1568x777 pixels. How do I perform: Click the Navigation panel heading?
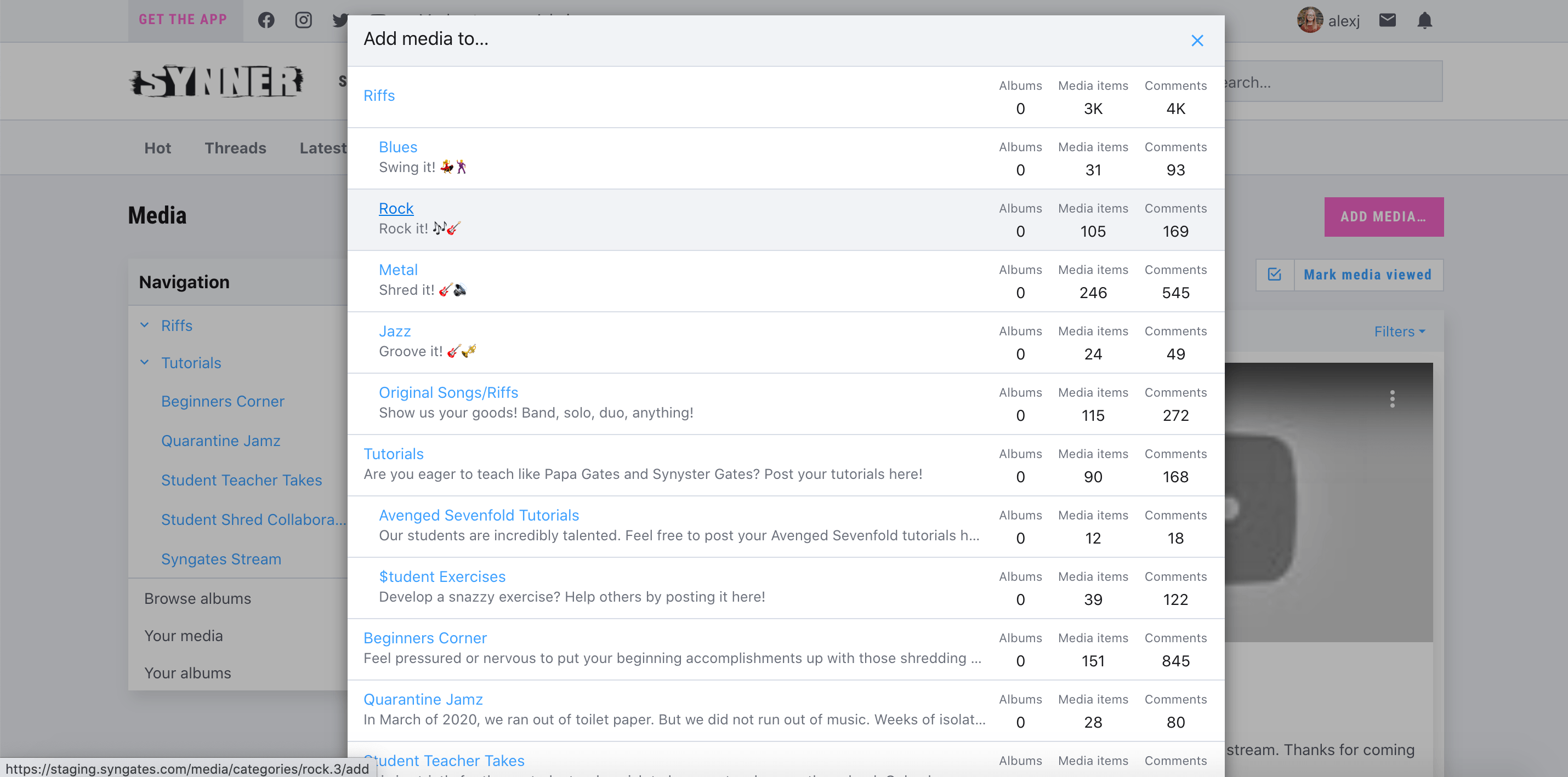[184, 282]
